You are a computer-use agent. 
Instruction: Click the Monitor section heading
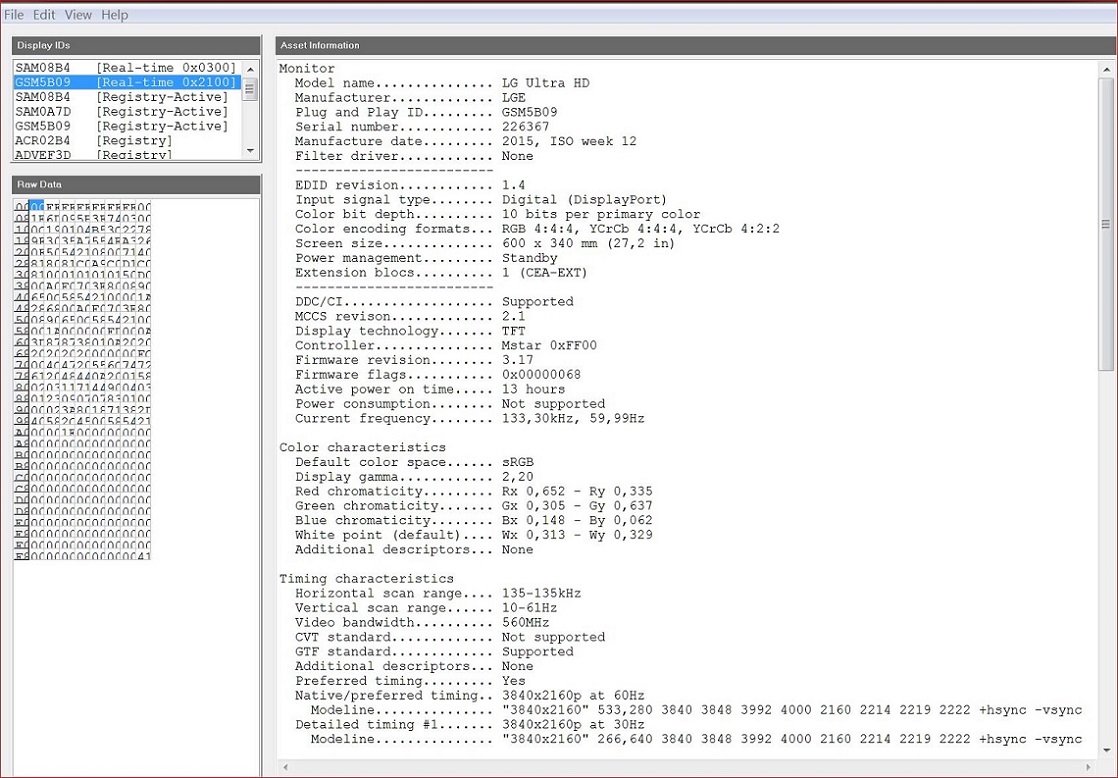coord(307,68)
